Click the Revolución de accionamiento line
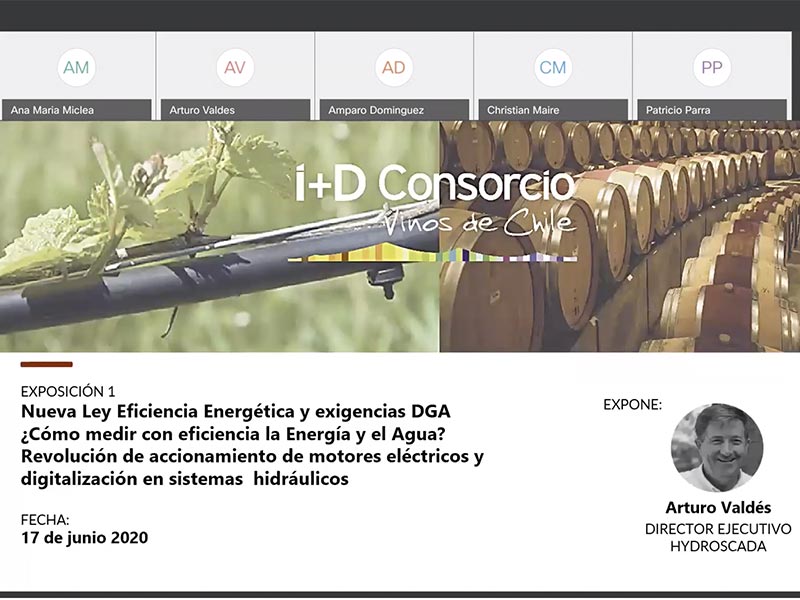The width and height of the screenshot is (800, 600). click(252, 456)
